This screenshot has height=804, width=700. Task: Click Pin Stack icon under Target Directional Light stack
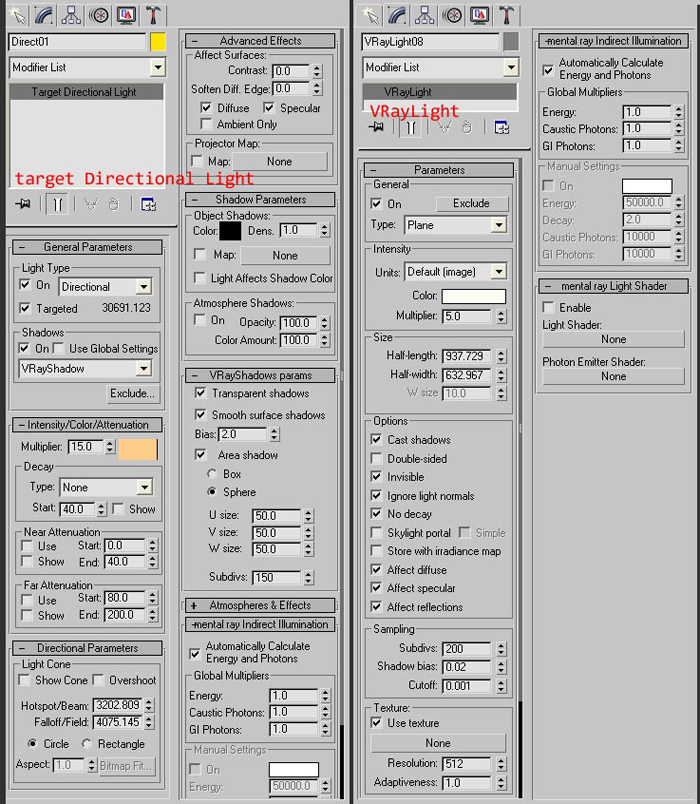23,204
